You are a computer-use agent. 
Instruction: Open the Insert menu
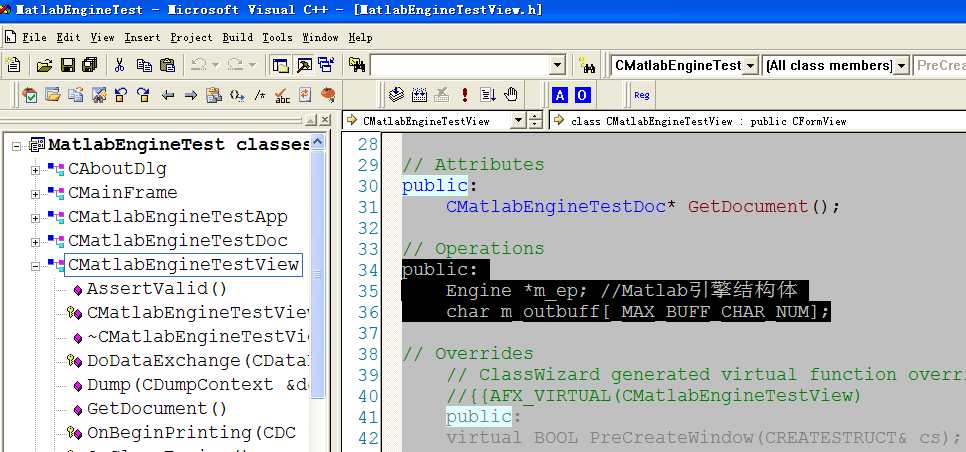pos(142,38)
